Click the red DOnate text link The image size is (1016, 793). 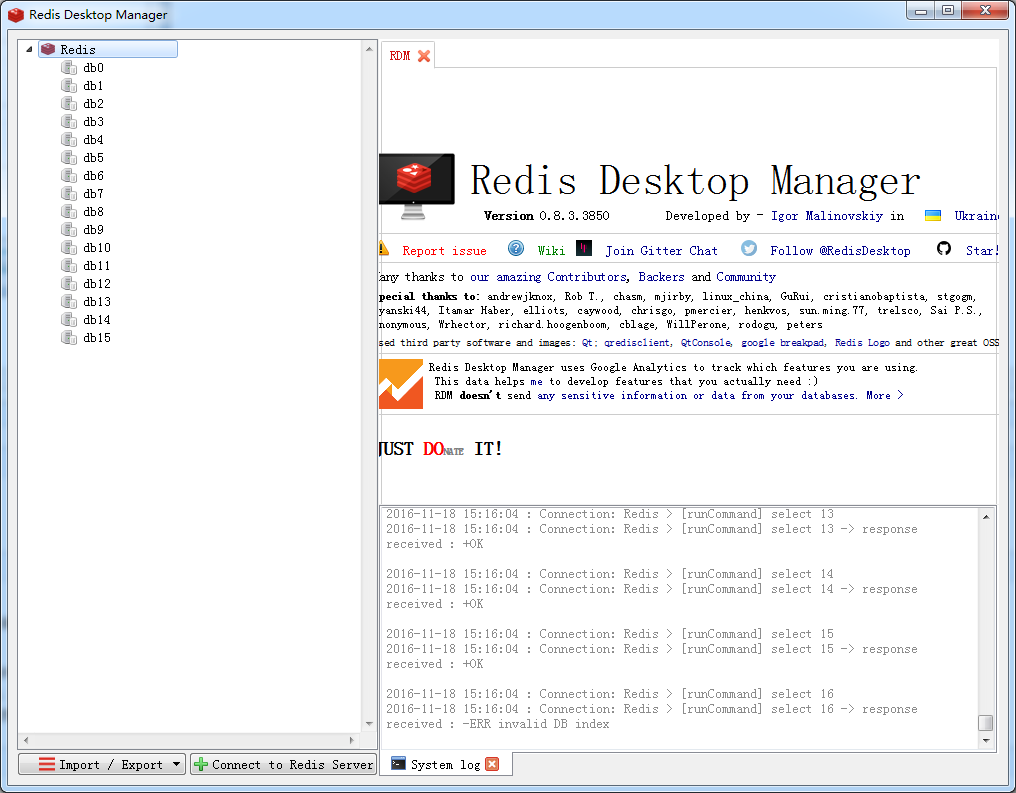443,449
